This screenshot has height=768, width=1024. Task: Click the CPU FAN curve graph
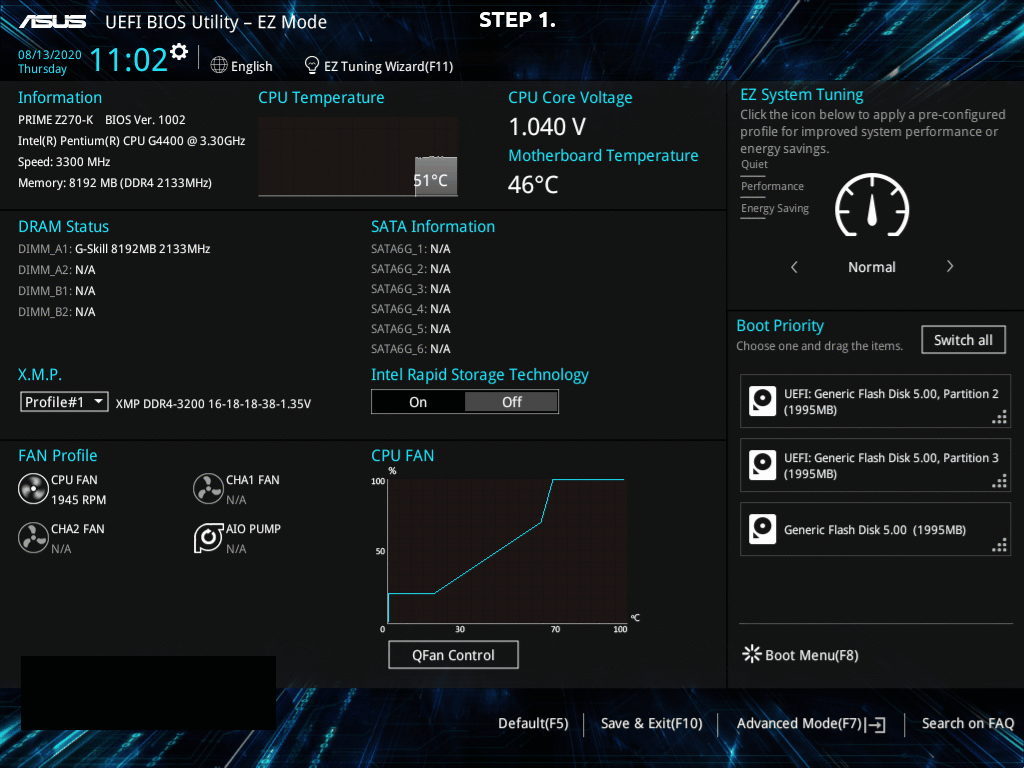[507, 551]
